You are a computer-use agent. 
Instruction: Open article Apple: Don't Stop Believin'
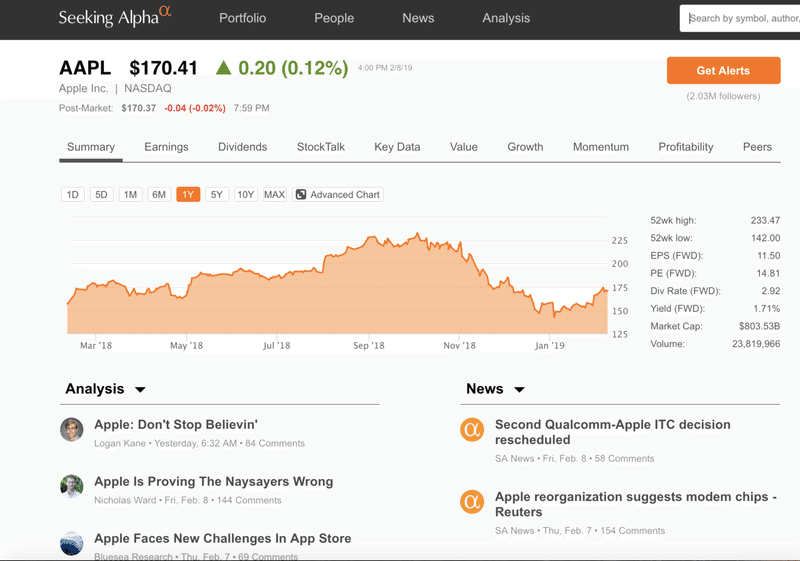(176, 424)
